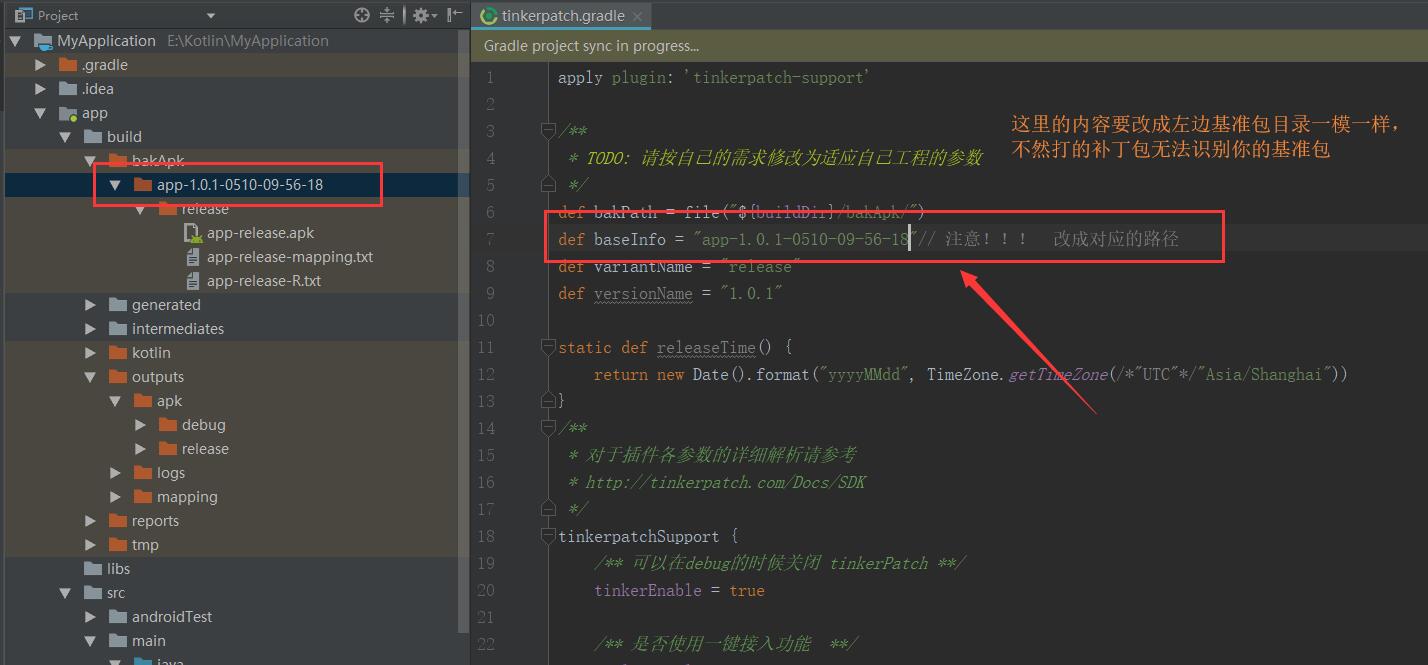Image resolution: width=1428 pixels, height=665 pixels.
Task: Click the libs folder icon
Action: pyautogui.click(x=93, y=569)
